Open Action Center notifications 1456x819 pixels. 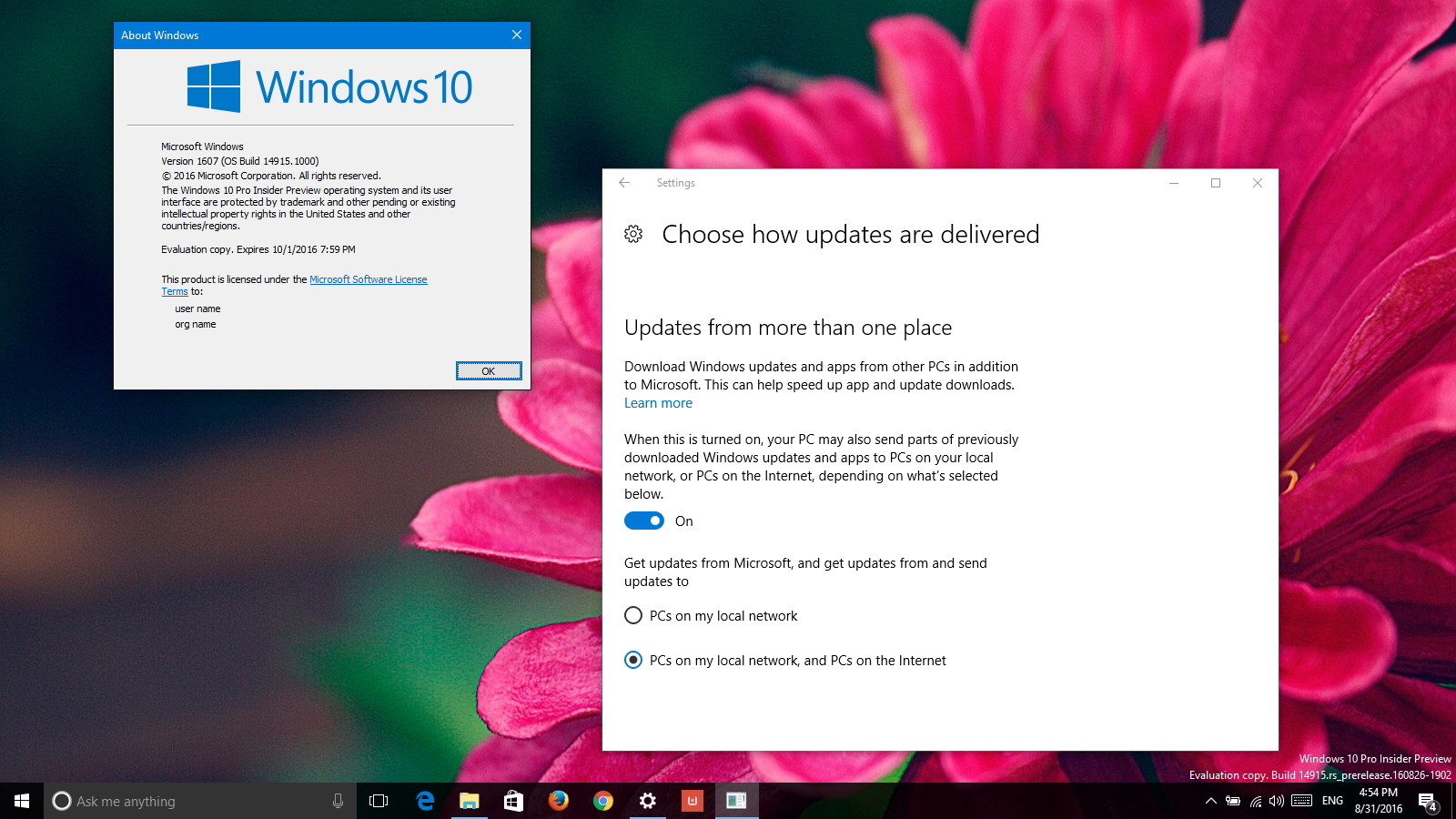(x=1429, y=802)
